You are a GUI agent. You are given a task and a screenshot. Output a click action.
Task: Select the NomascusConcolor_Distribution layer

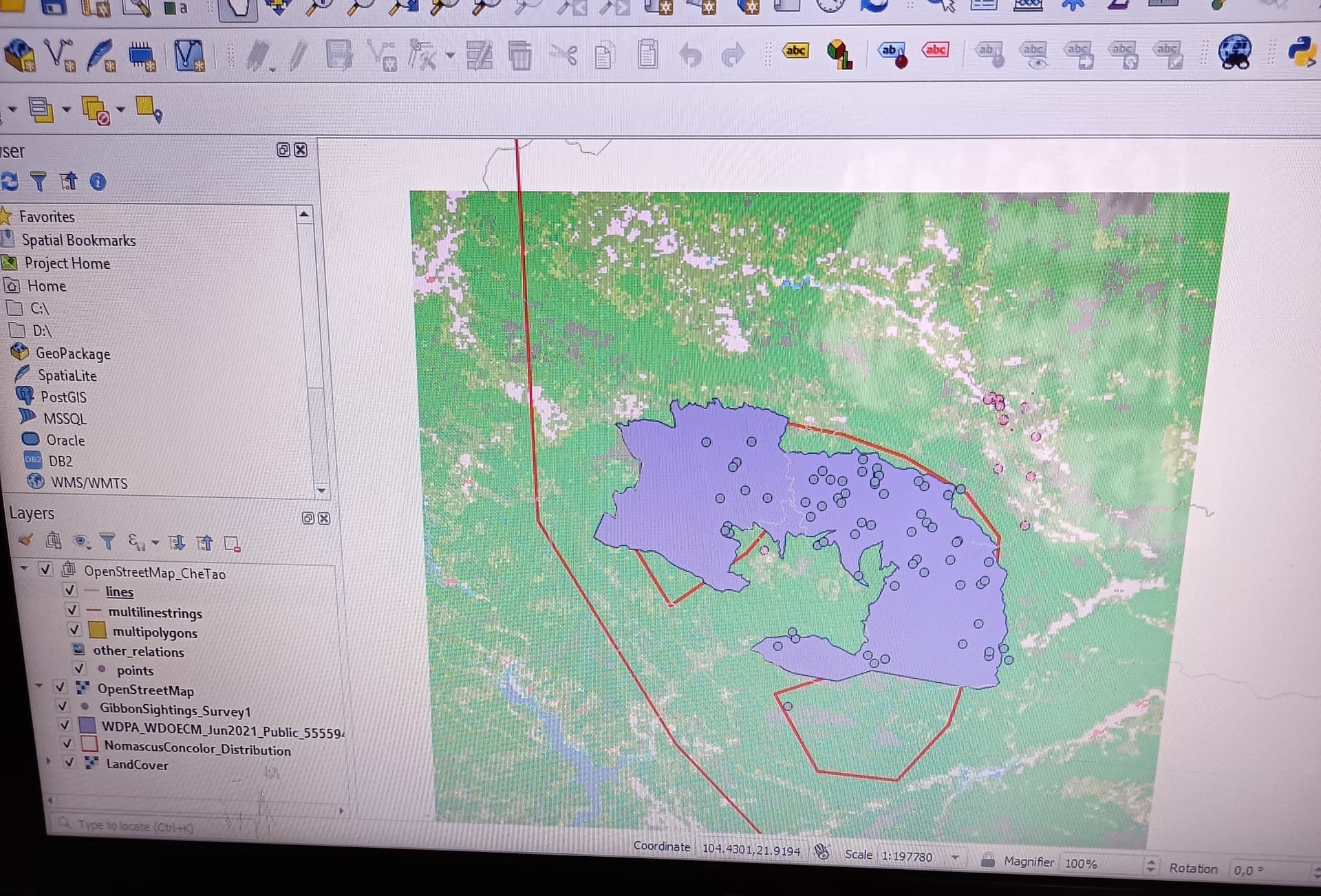197,749
